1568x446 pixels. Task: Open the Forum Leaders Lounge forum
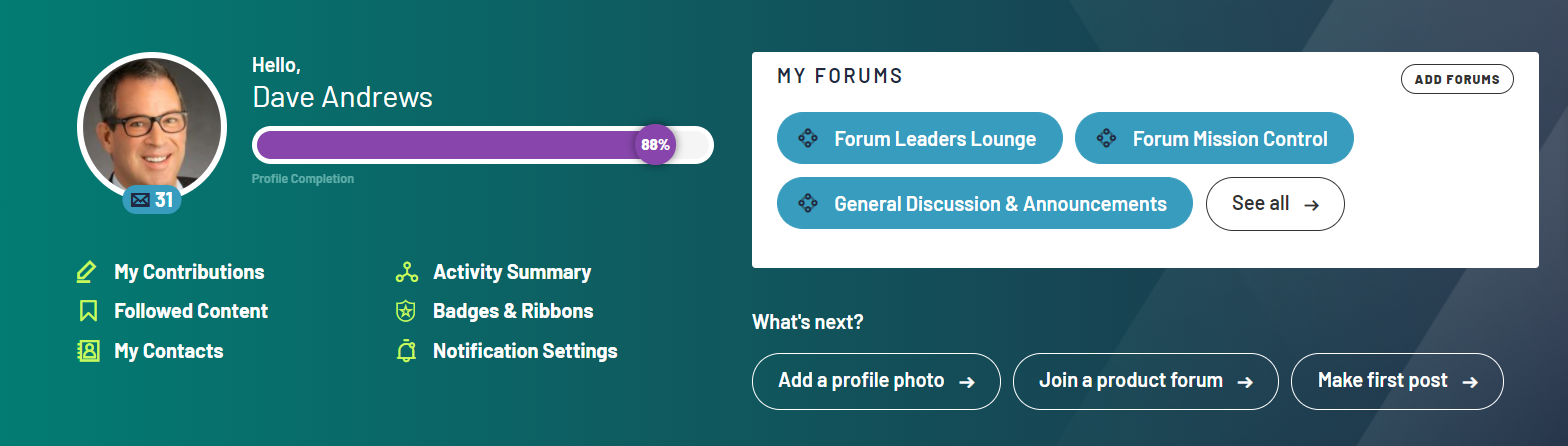[x=934, y=139]
